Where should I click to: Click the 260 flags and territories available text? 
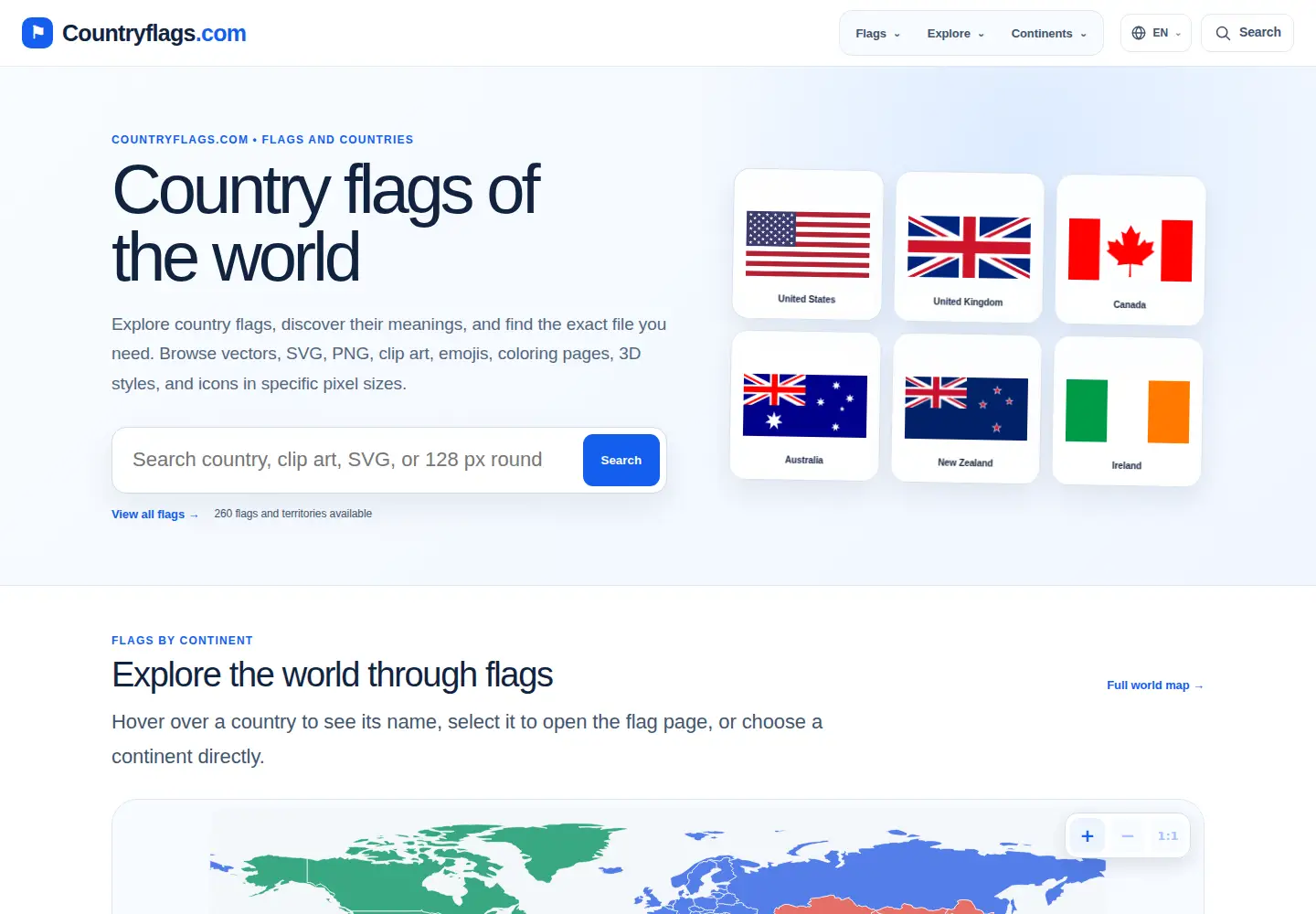point(292,514)
